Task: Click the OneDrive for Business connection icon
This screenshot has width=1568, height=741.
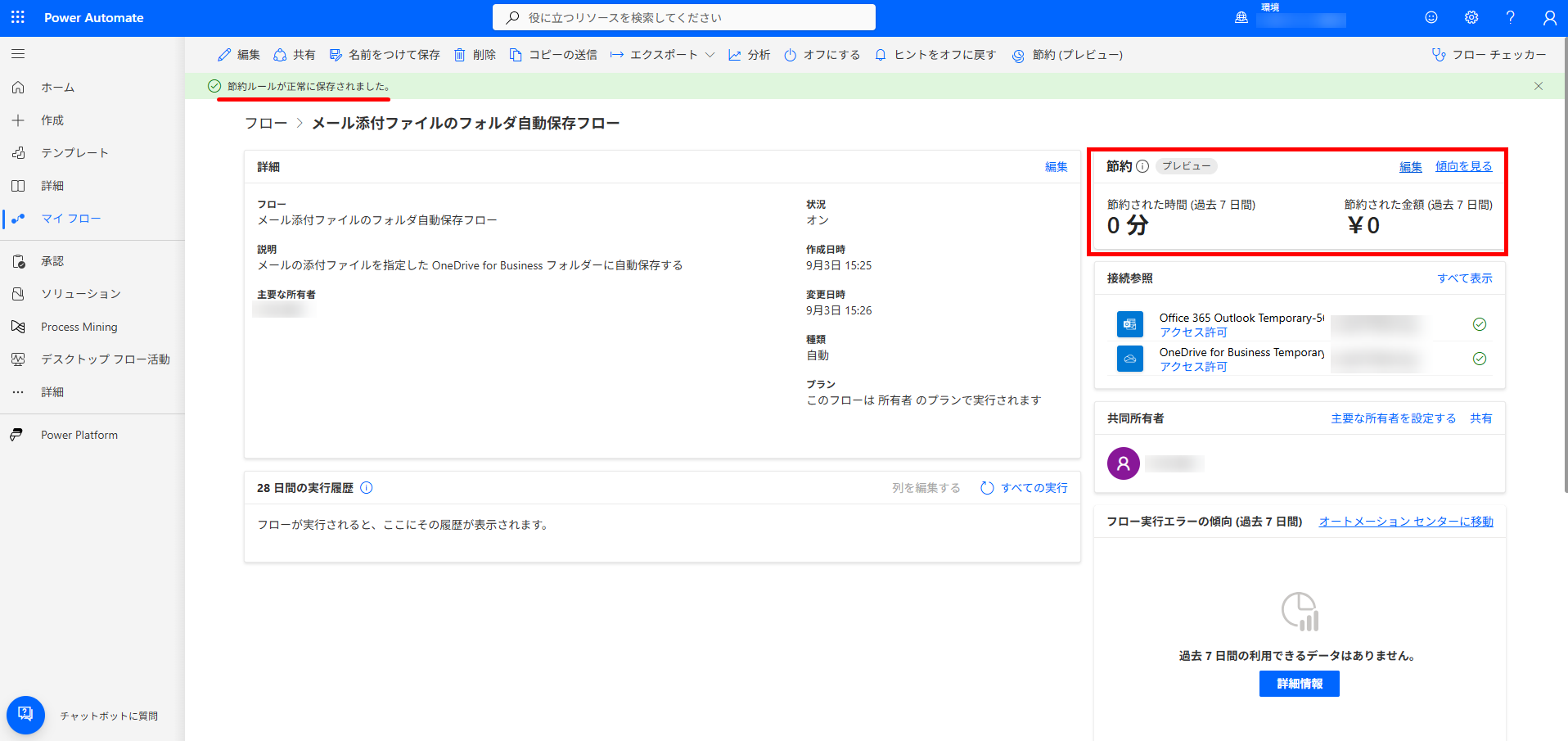Action: [x=1130, y=359]
